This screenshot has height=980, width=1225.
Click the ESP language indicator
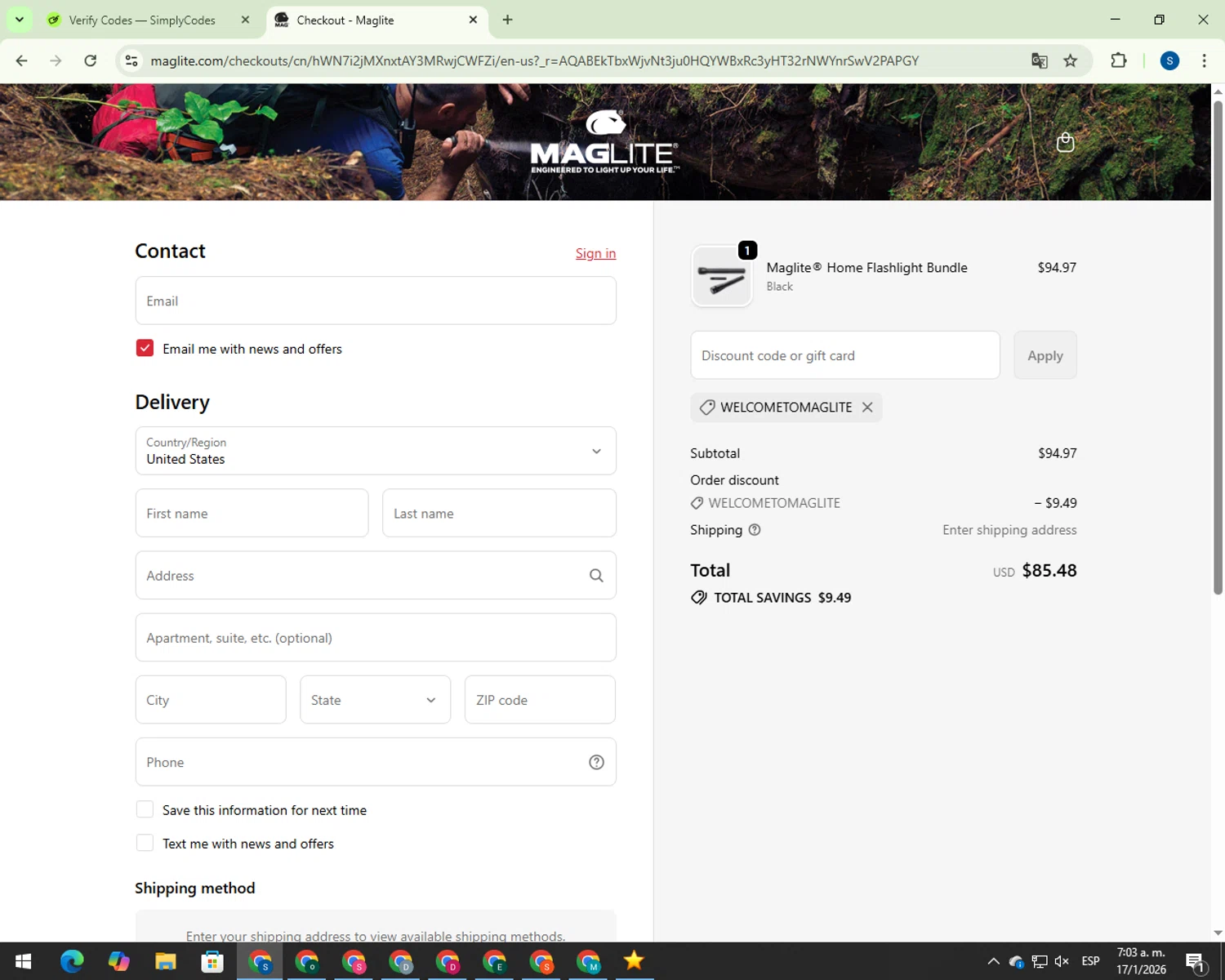pos(1090,961)
